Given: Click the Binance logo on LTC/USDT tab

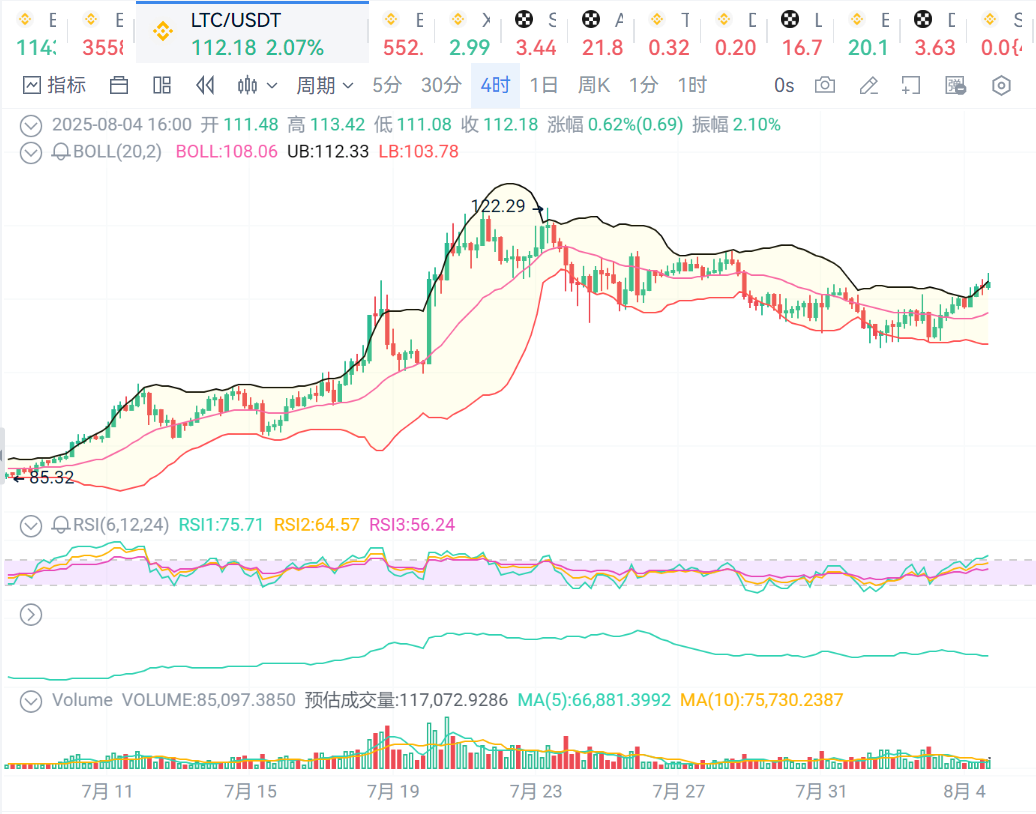Looking at the screenshot, I should coord(163,31).
